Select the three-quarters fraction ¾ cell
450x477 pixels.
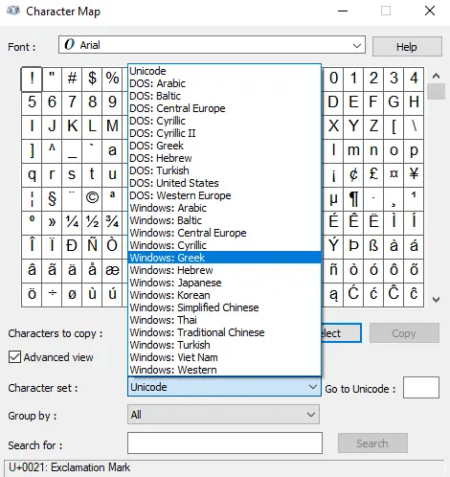[112, 222]
